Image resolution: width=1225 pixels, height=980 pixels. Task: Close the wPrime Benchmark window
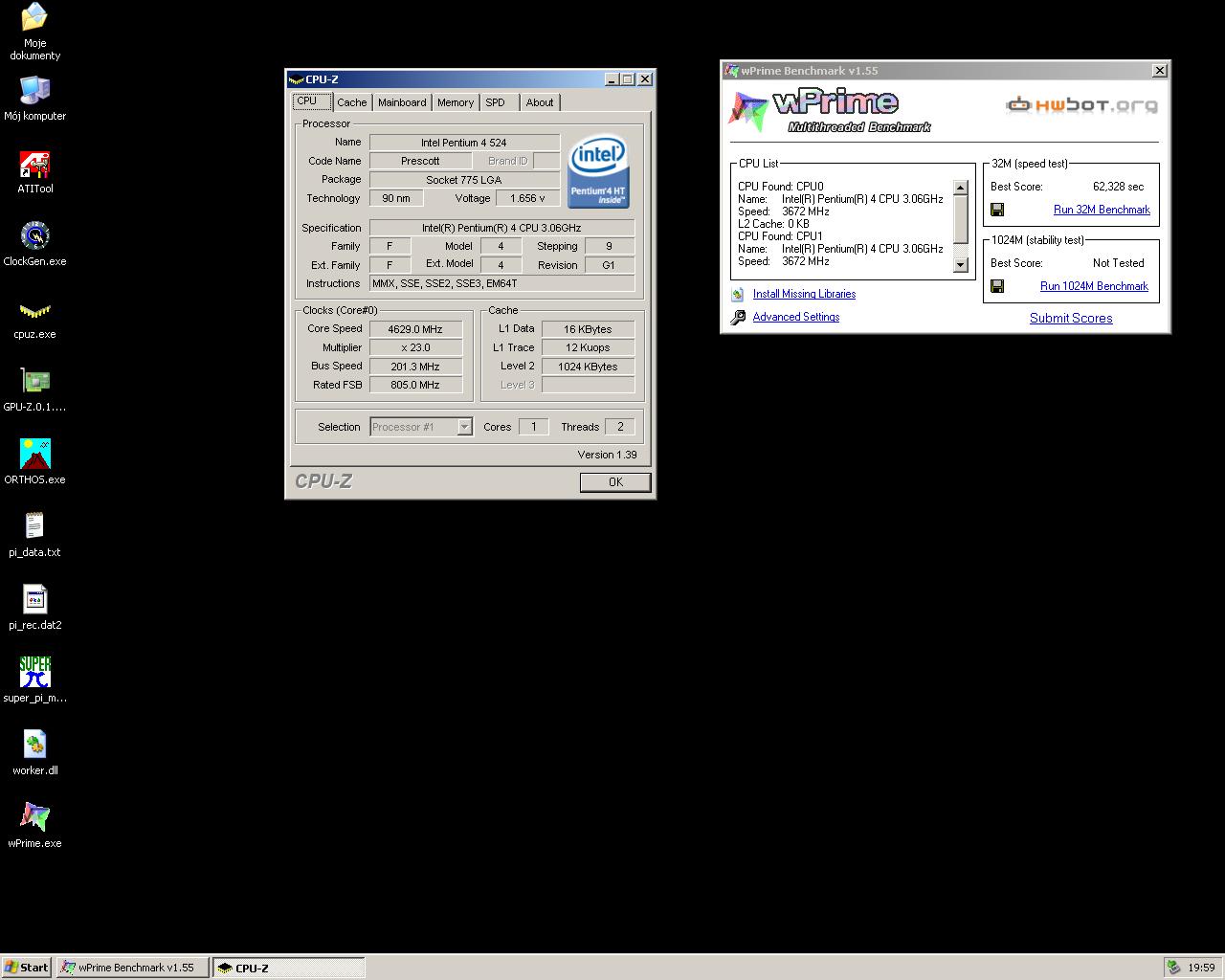tap(1159, 71)
